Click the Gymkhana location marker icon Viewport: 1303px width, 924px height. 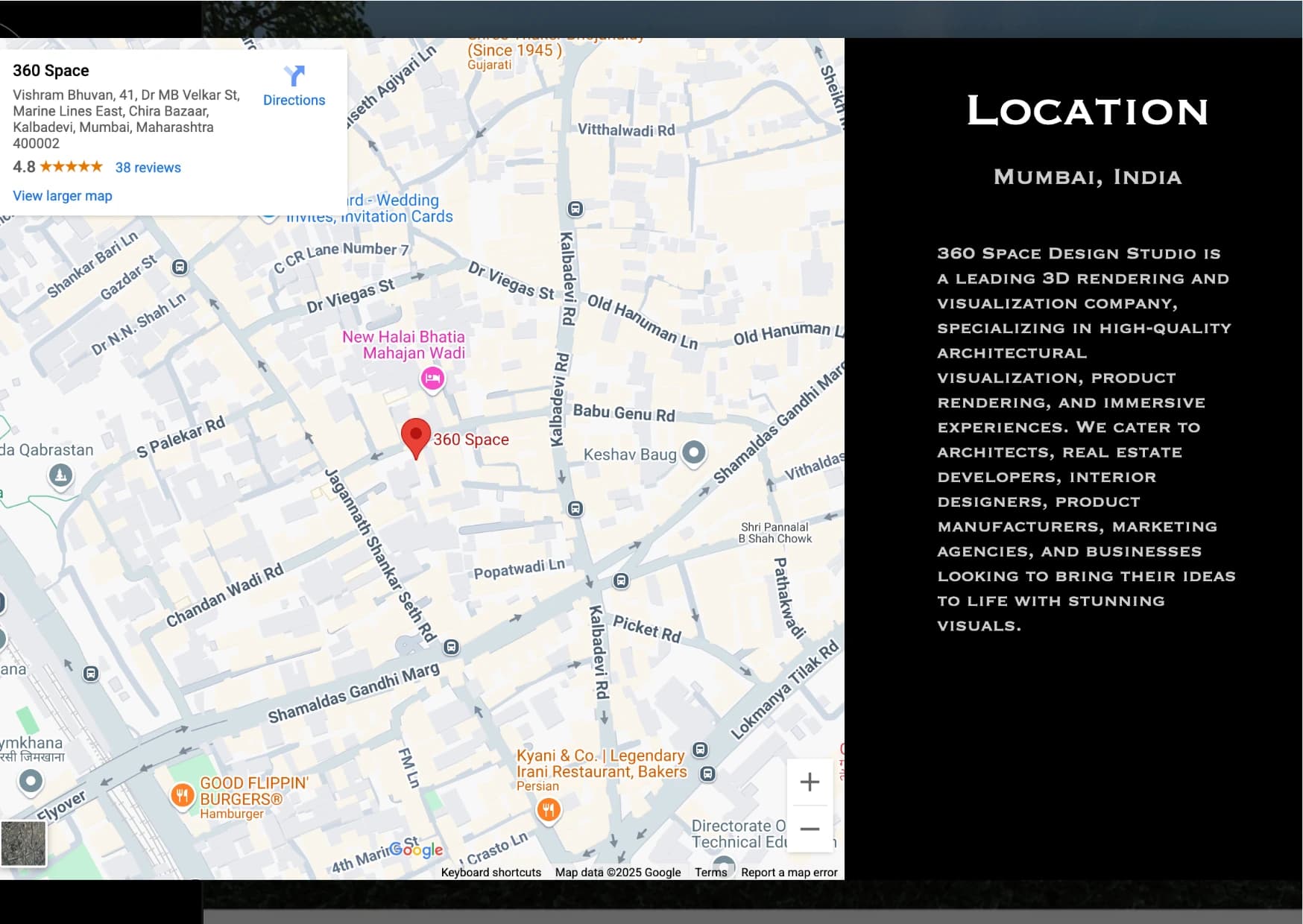(x=31, y=781)
